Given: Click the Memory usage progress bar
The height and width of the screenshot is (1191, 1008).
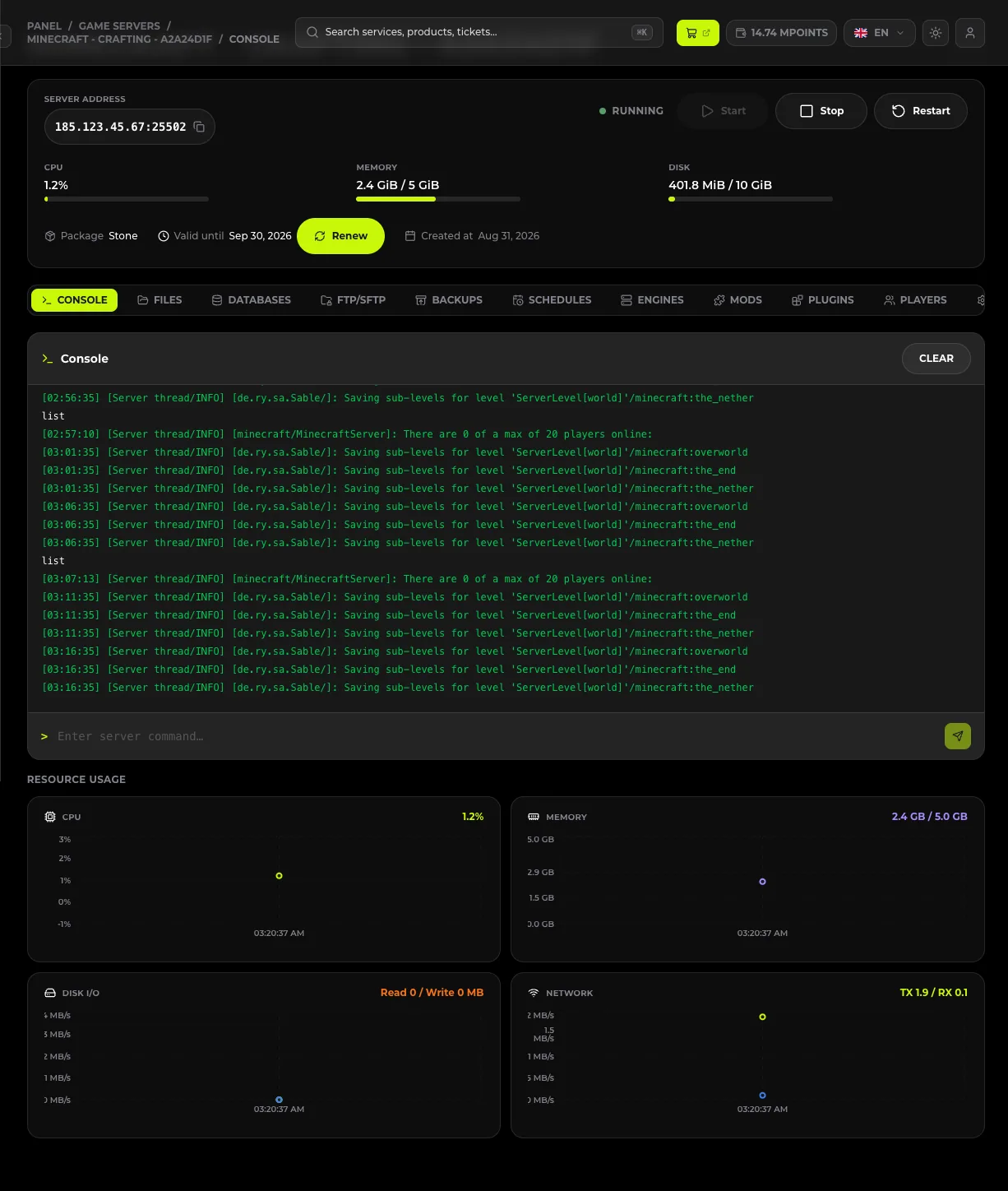Looking at the screenshot, I should [438, 199].
